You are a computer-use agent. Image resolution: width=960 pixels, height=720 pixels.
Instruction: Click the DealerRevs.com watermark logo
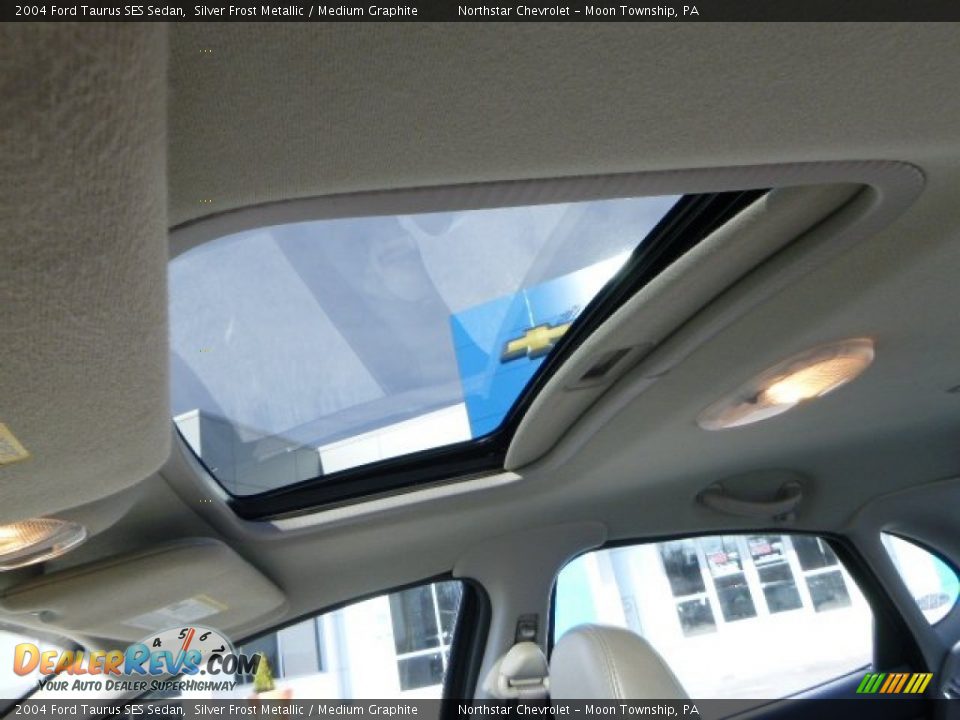point(135,661)
